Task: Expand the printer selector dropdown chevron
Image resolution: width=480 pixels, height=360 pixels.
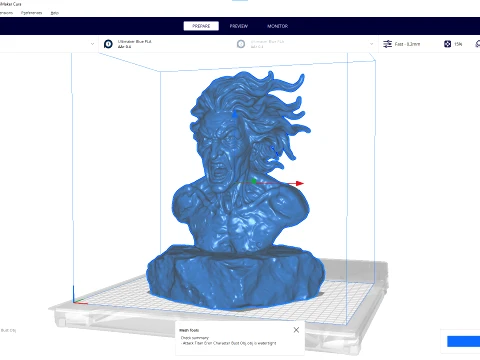Action: 92,44
